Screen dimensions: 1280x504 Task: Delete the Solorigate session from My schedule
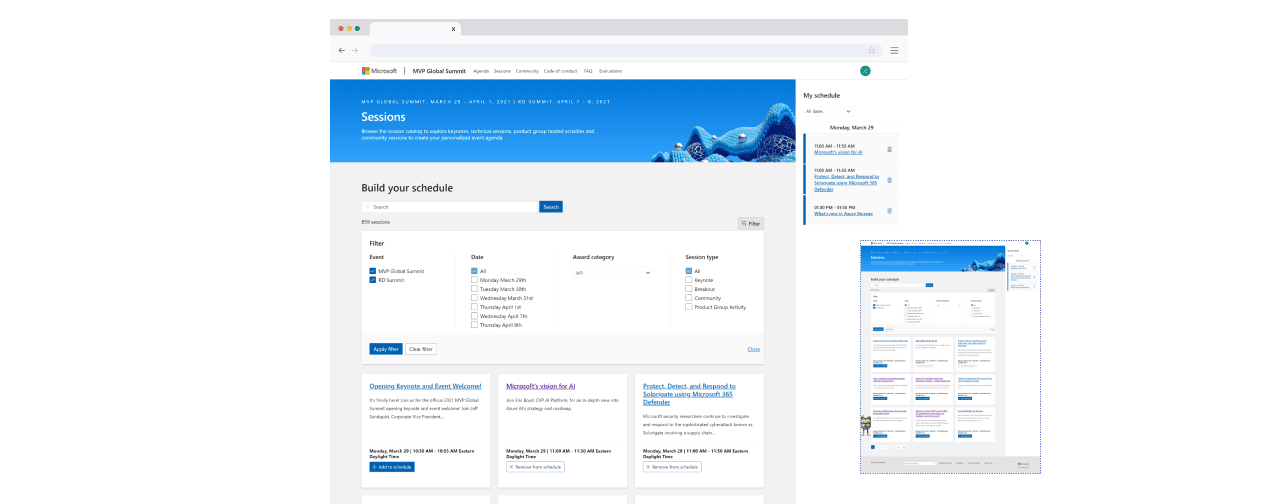pyautogui.click(x=890, y=180)
